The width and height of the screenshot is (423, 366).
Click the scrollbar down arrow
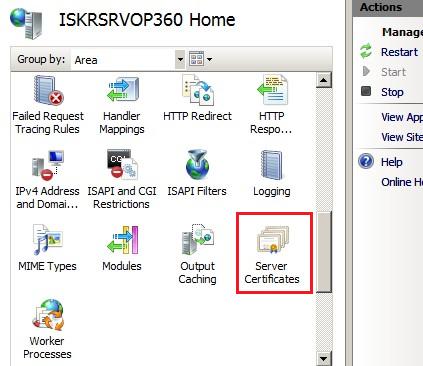[323, 359]
